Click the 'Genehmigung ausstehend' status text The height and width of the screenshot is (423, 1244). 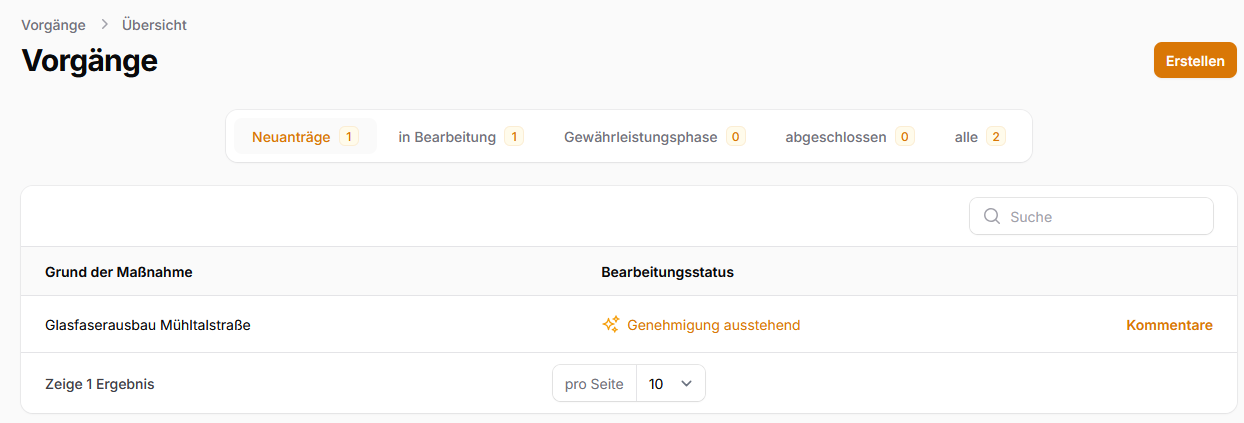(x=713, y=325)
